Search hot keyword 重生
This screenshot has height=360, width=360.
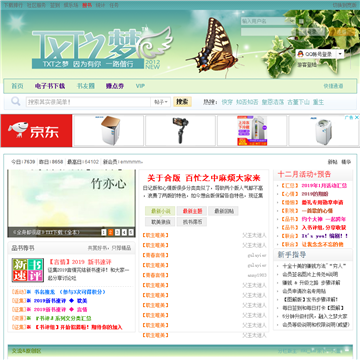click(x=318, y=102)
